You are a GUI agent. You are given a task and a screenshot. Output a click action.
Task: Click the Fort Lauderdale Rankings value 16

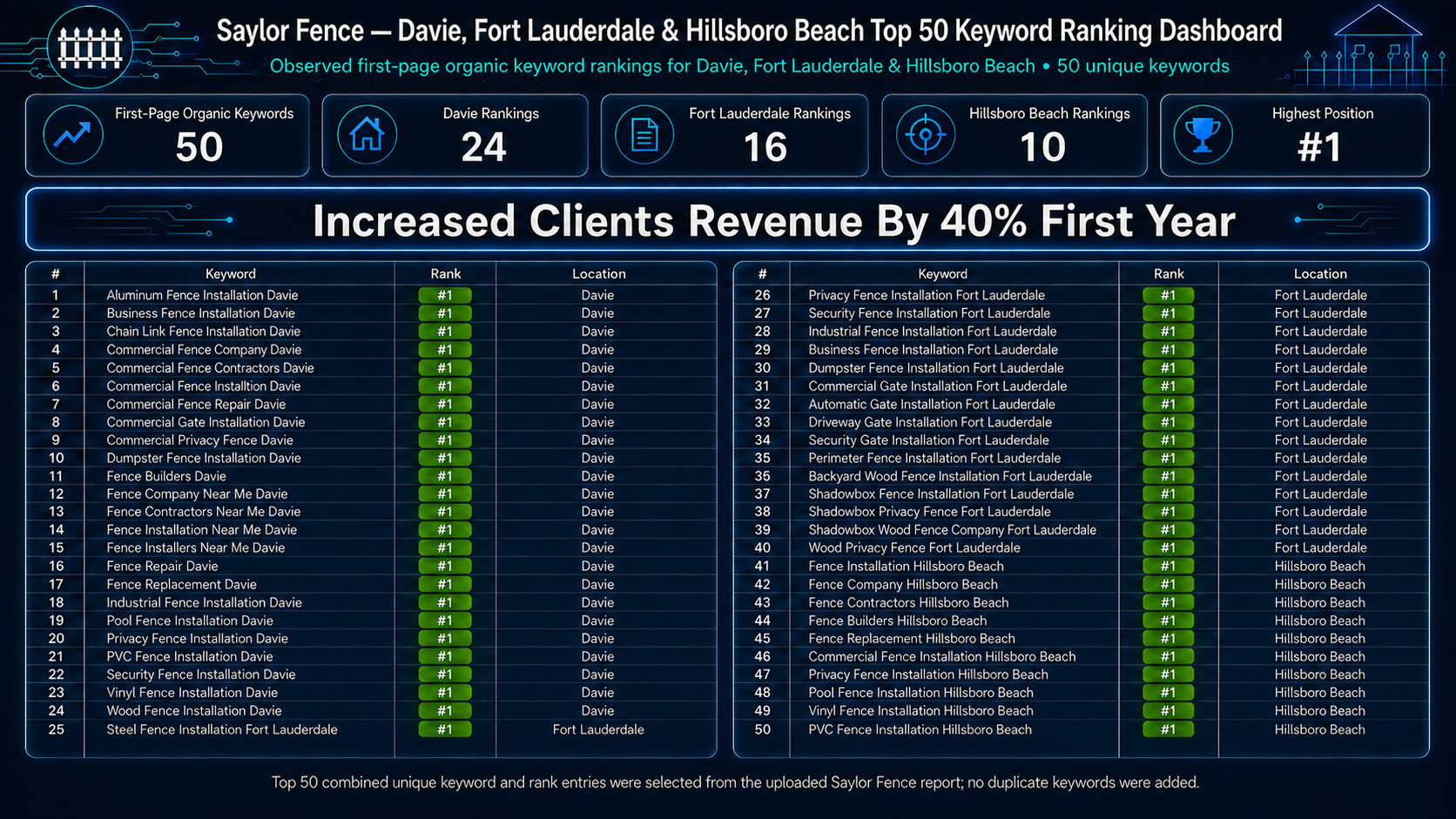765,147
